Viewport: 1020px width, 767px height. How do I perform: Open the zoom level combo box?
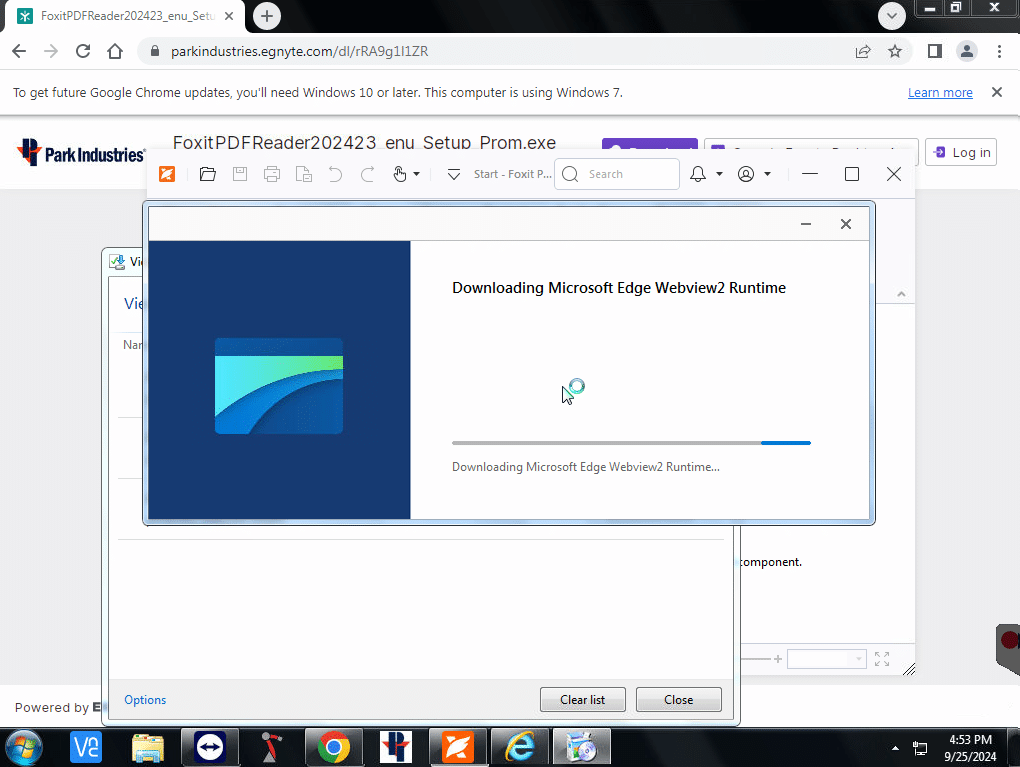826,659
